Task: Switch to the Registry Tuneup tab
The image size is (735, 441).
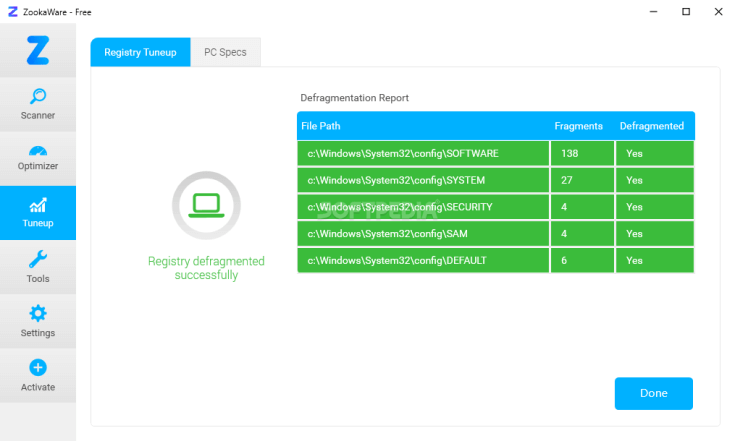Action: click(140, 52)
